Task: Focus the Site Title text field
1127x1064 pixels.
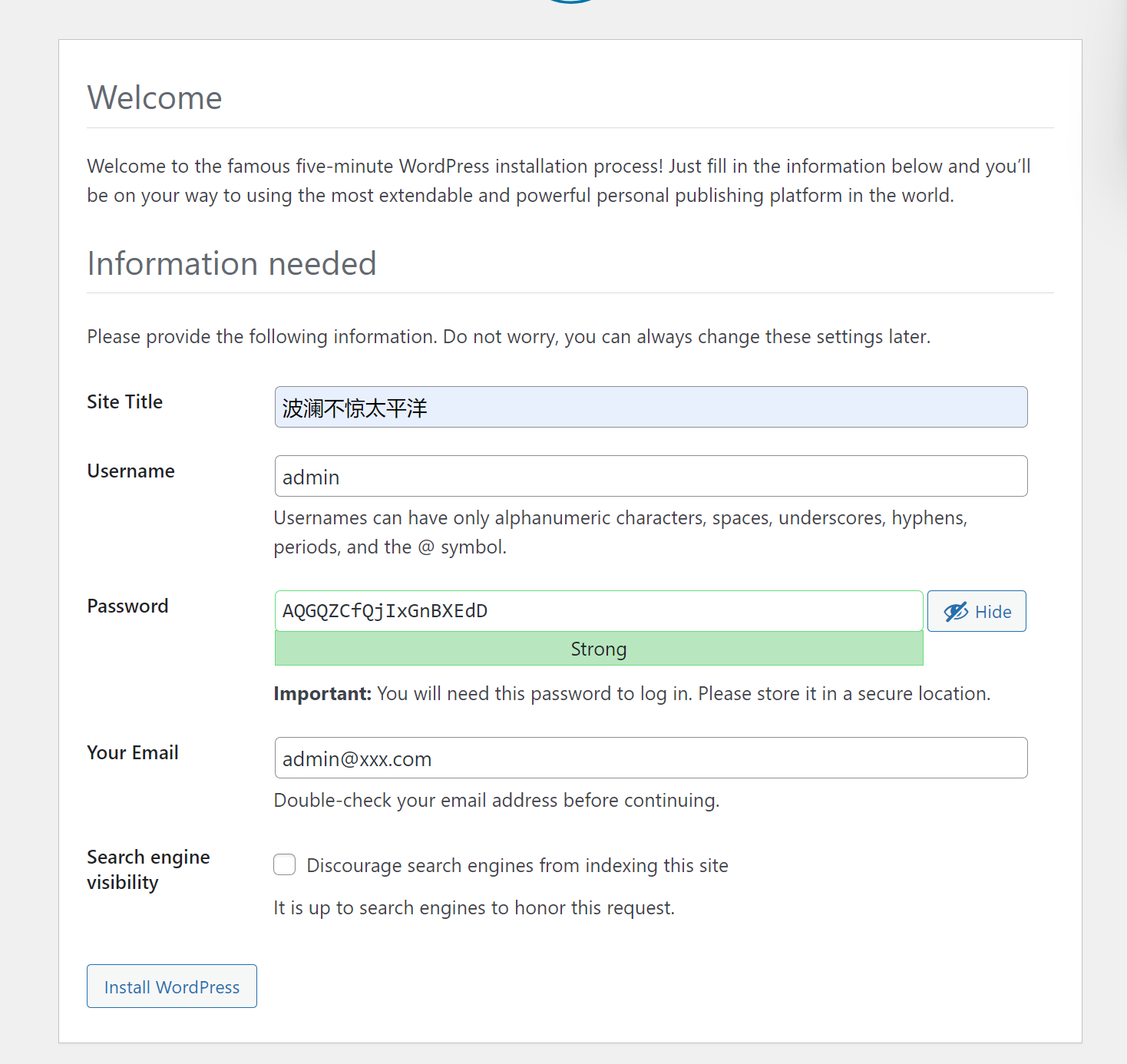Action: tap(650, 407)
